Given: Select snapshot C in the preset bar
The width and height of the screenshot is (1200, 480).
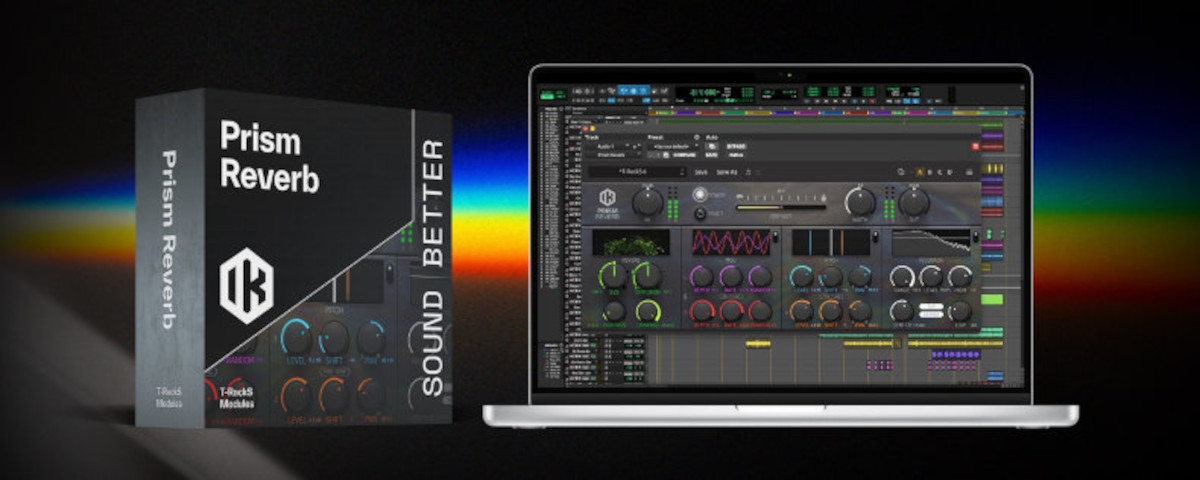Looking at the screenshot, I should (940, 172).
